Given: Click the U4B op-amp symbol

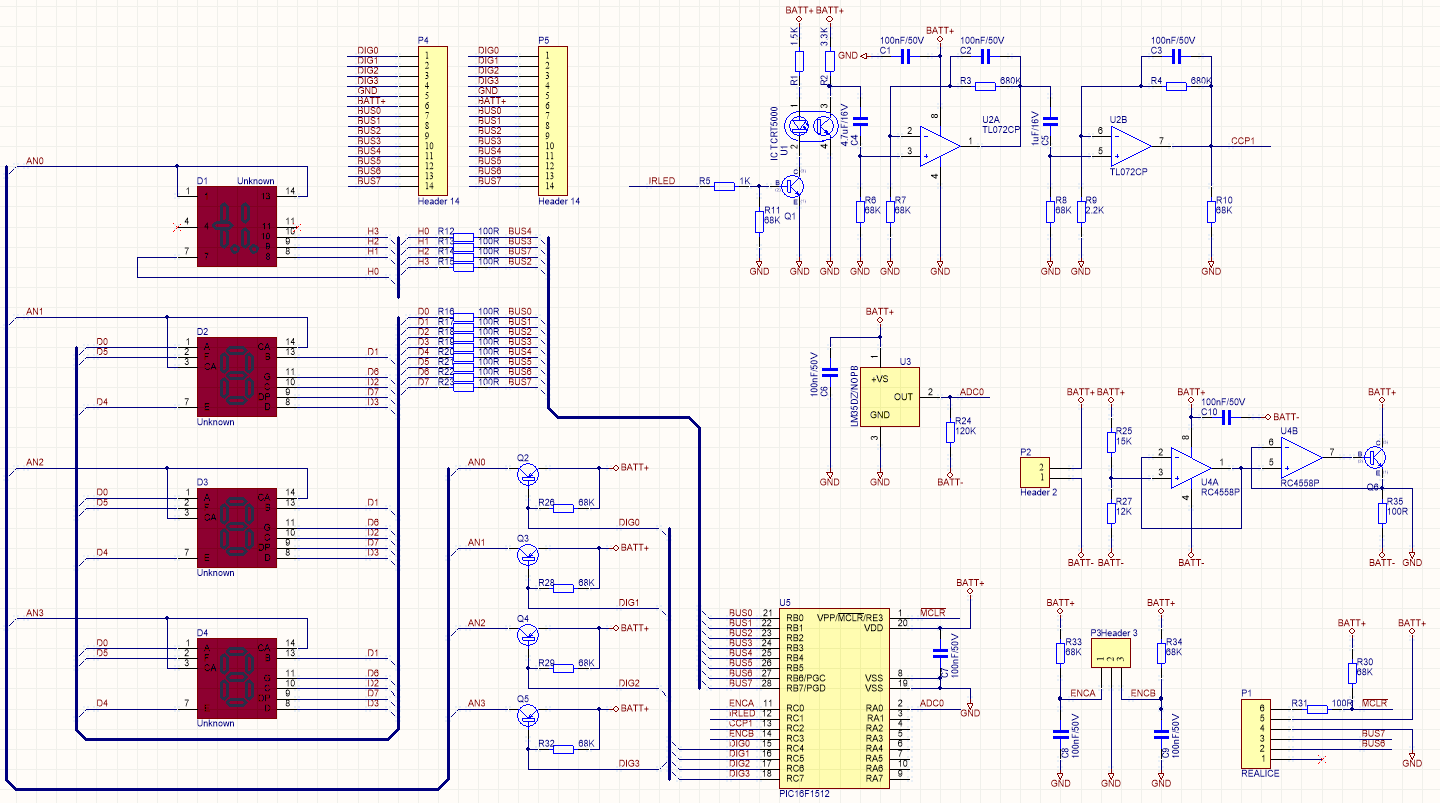Looking at the screenshot, I should click(1301, 456).
